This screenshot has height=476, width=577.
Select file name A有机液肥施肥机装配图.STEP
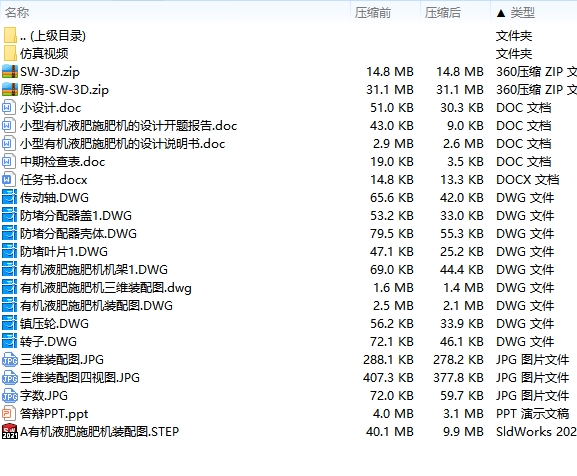[99, 431]
